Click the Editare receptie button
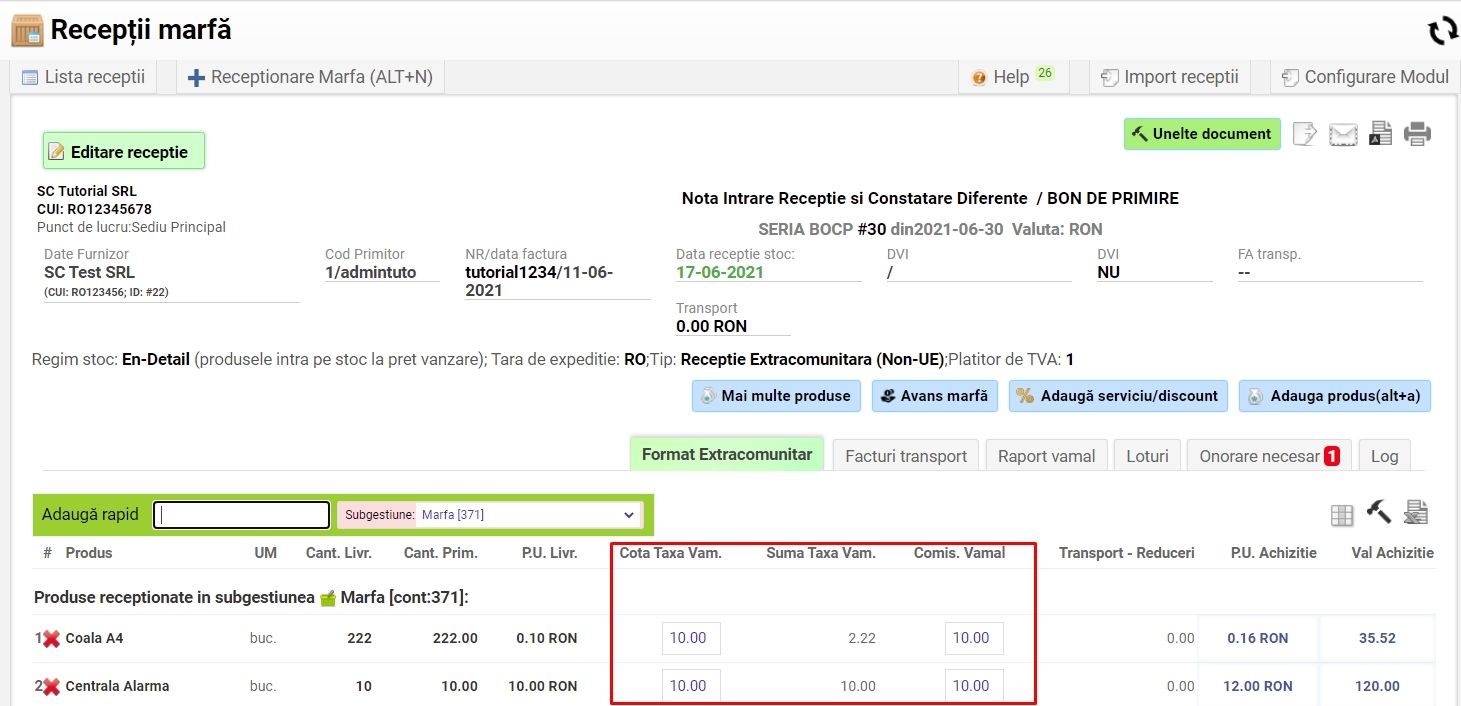1461x706 pixels. 123,152
